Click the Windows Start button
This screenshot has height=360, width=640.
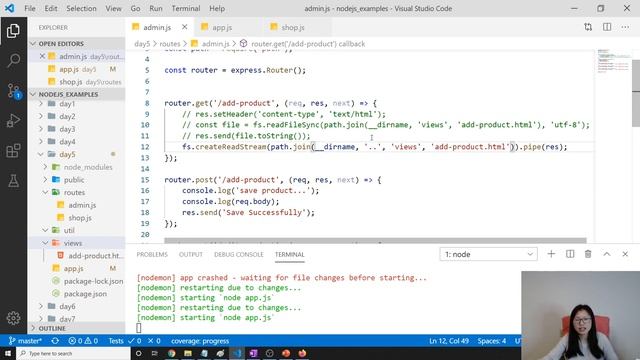(x=8, y=353)
